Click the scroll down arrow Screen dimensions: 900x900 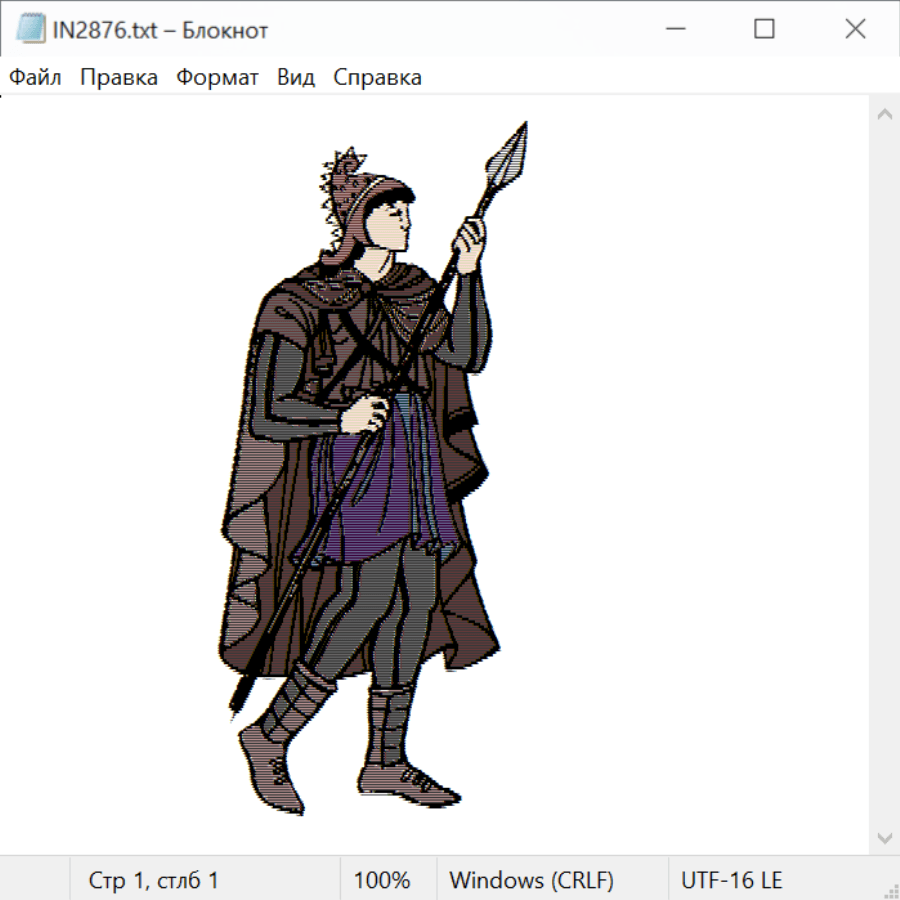coord(884,837)
